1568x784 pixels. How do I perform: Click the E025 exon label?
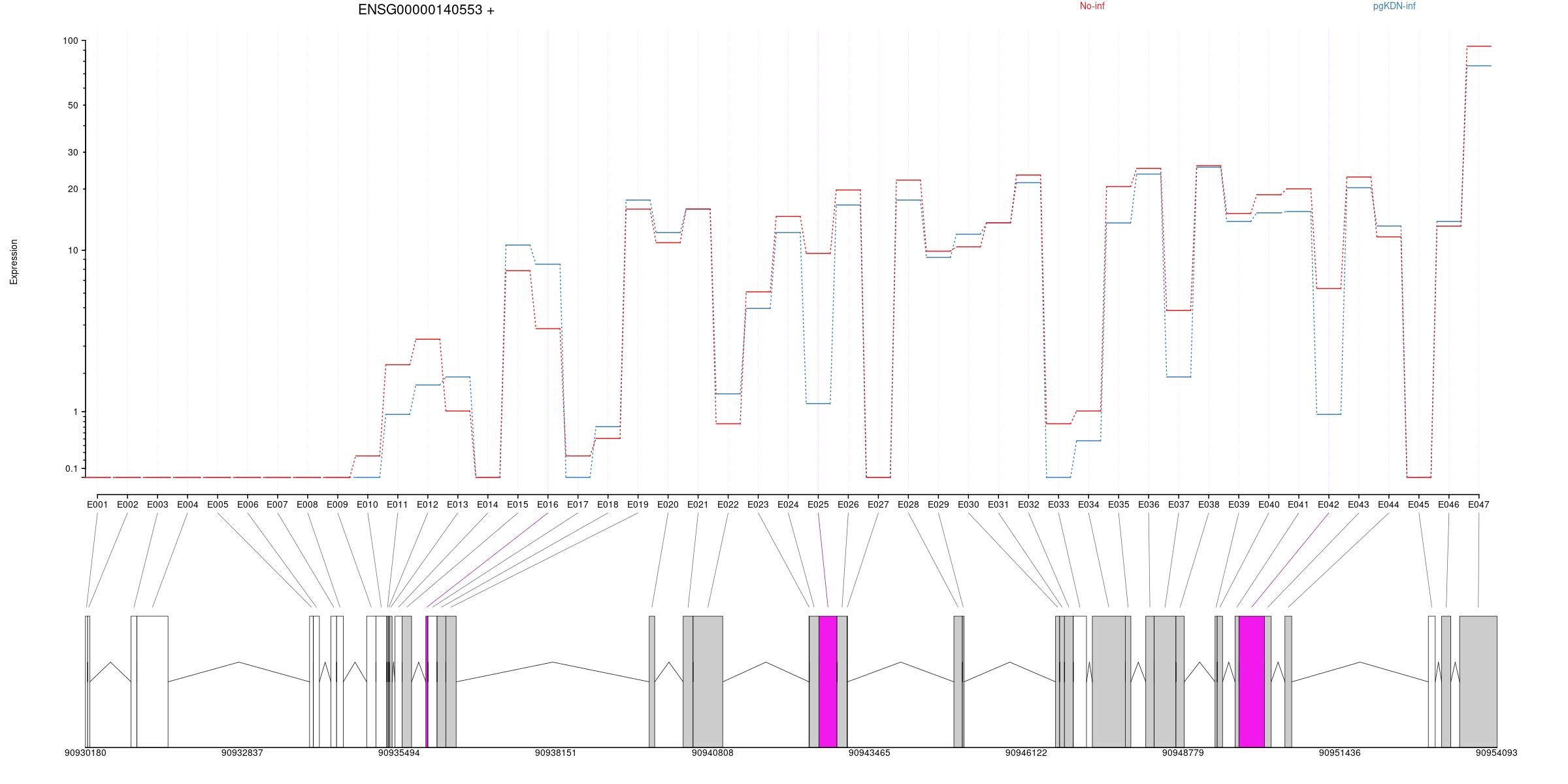pos(818,504)
